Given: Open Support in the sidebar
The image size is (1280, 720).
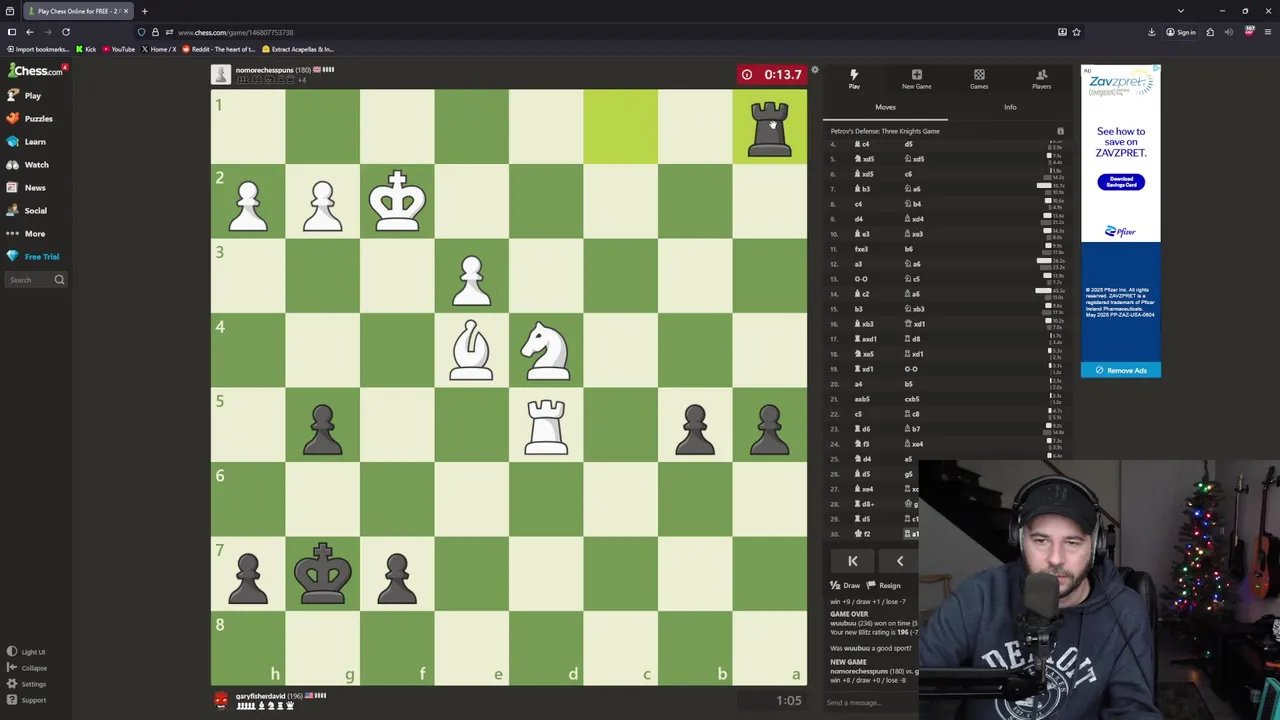Looking at the screenshot, I should tap(27, 700).
